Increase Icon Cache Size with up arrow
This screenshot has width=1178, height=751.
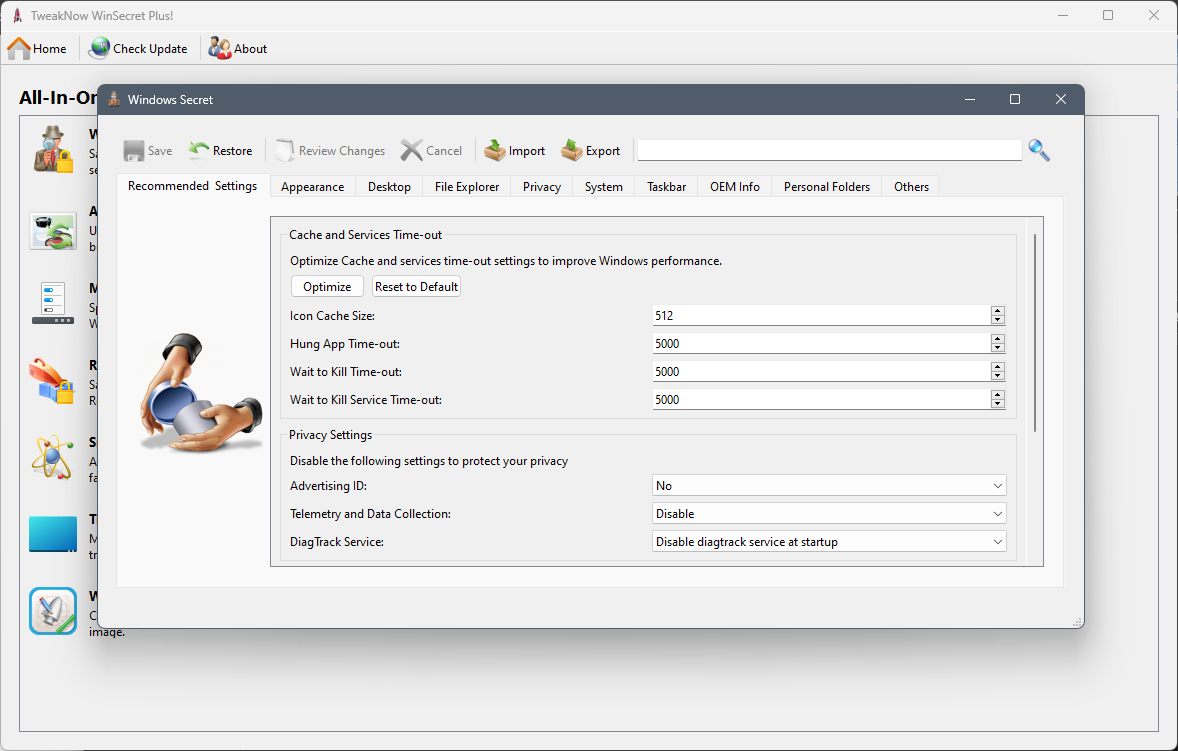point(998,311)
